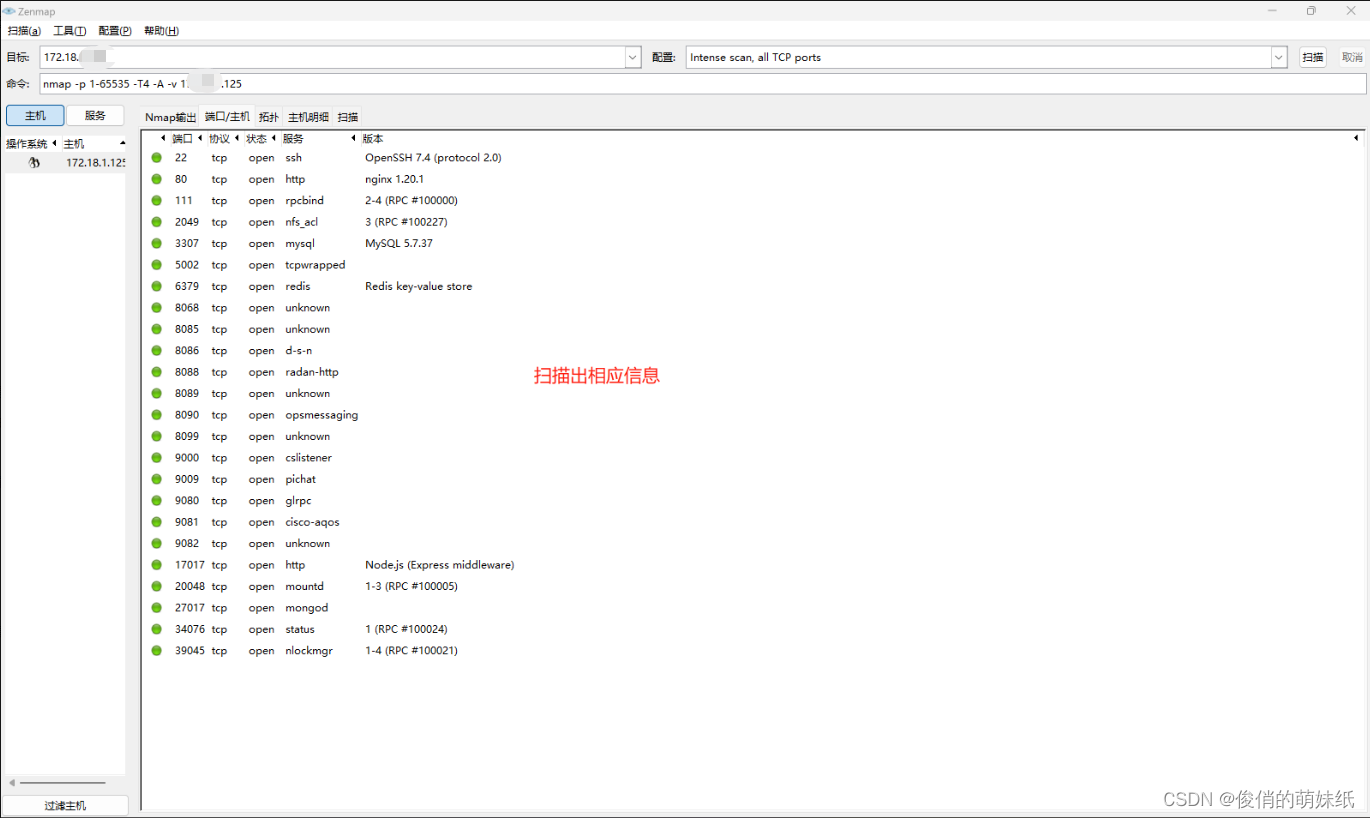
Task: Click the green status icon for port 34076
Action: tap(156, 629)
